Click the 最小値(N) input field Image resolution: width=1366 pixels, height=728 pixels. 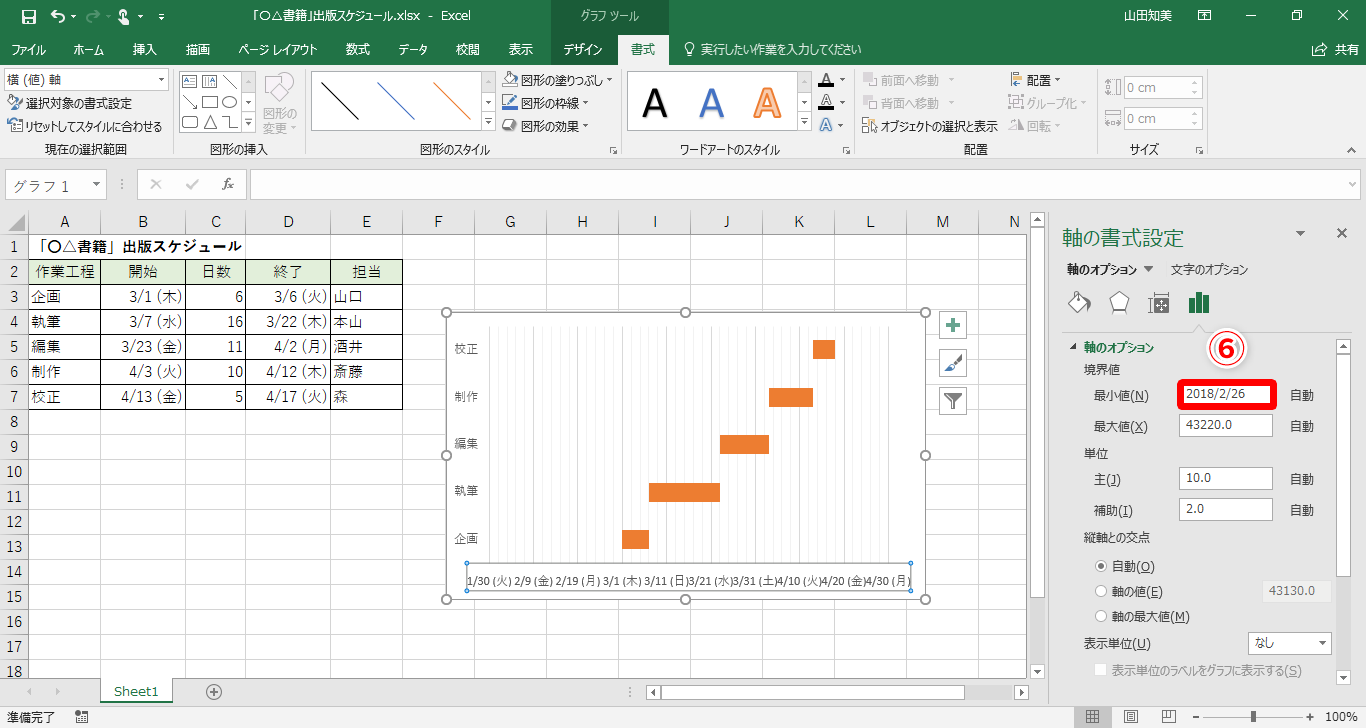[1226, 395]
